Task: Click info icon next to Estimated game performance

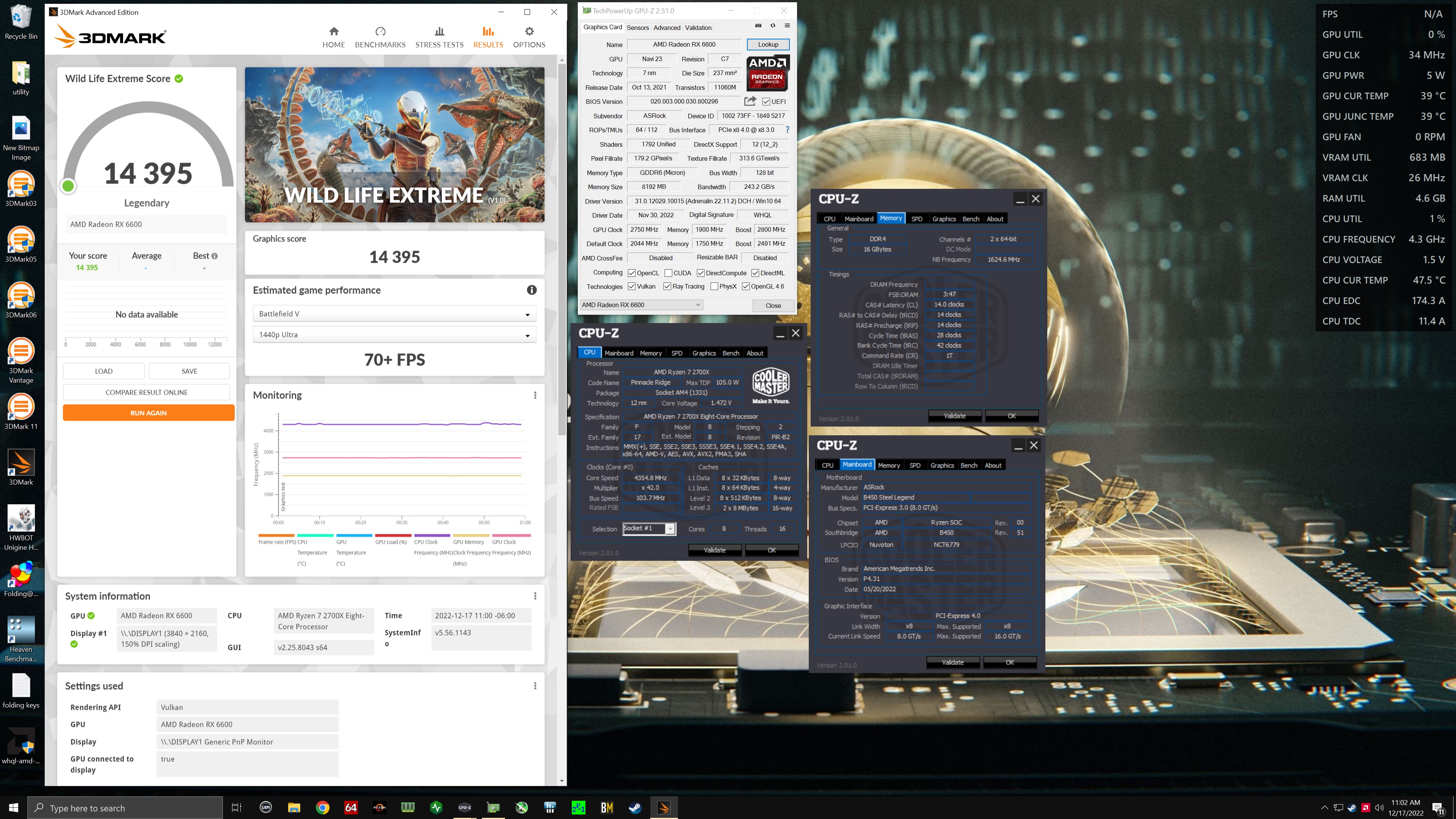Action: (x=531, y=290)
